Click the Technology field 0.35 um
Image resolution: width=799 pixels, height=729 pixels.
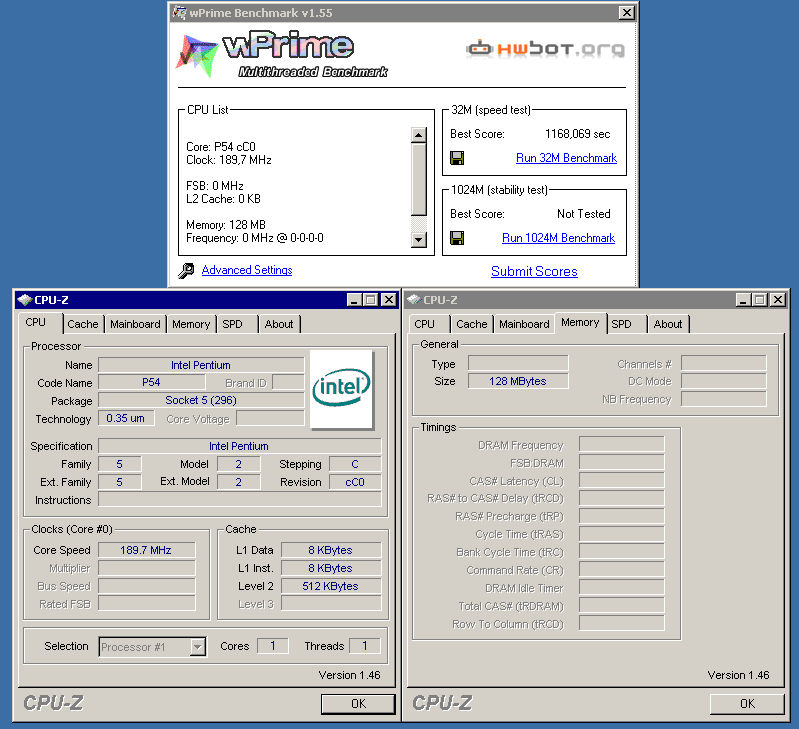tap(125, 418)
